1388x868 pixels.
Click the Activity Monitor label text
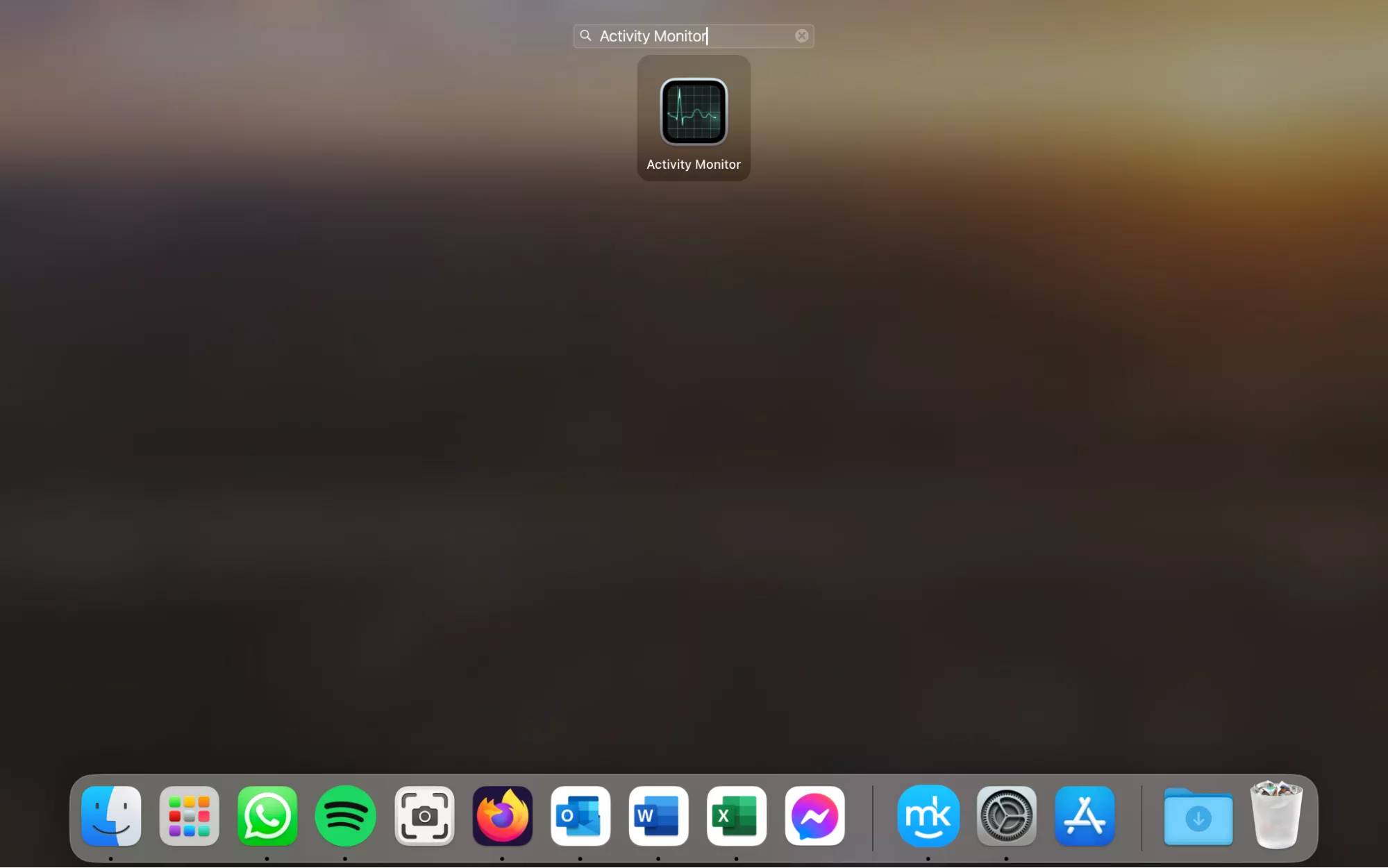tap(693, 165)
